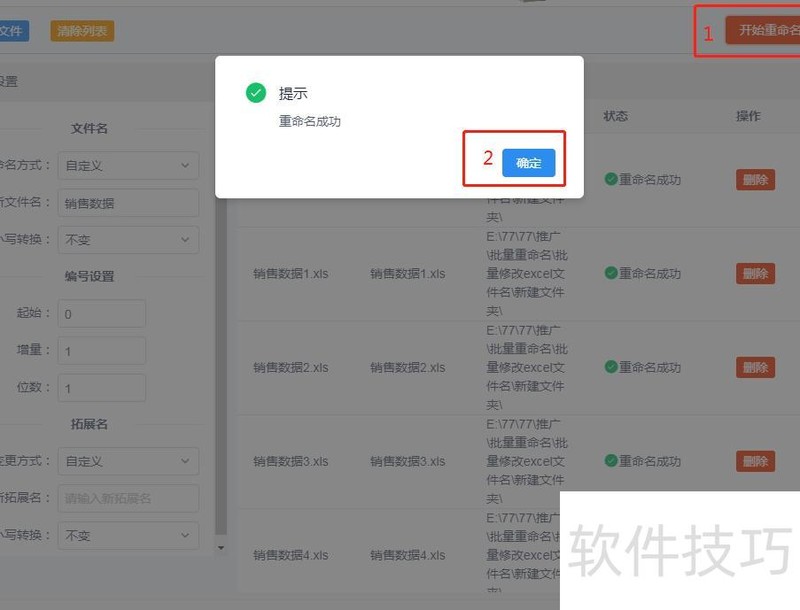Open the 大小写转换 dropdown under 文件名
The width and height of the screenshot is (800, 610).
pyautogui.click(x=128, y=239)
